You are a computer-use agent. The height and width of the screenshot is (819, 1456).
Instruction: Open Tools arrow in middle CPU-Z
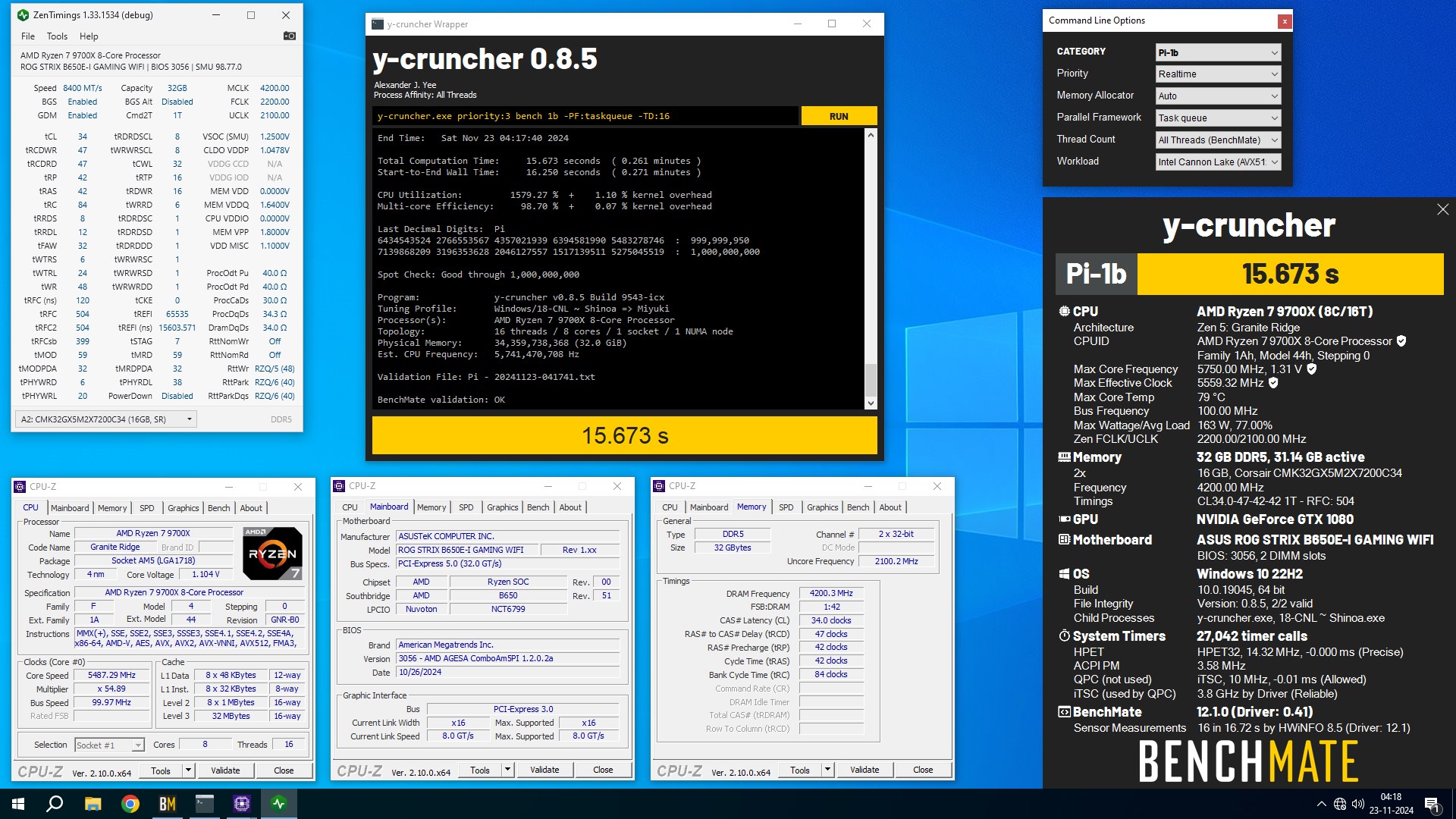click(507, 770)
